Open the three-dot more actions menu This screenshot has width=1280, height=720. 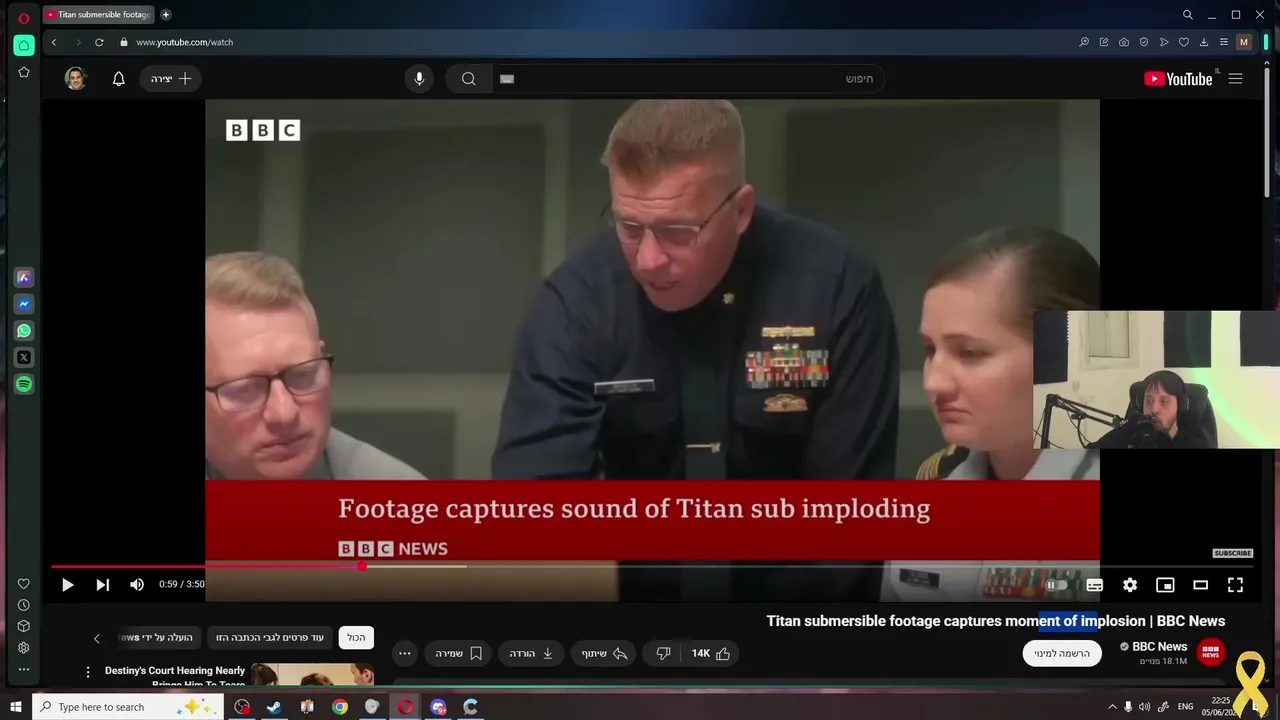[405, 653]
